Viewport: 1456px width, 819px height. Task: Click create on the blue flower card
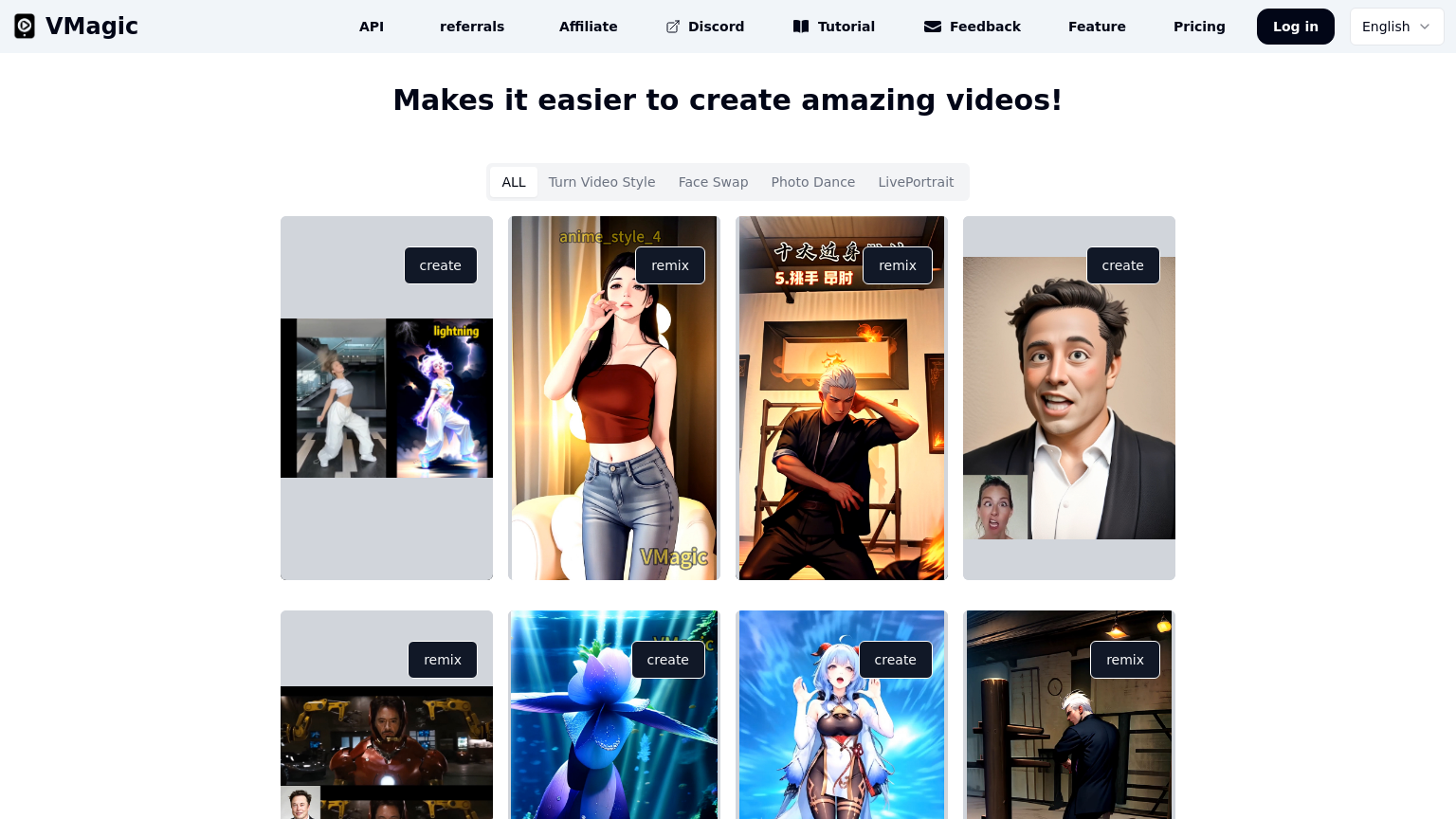667,660
